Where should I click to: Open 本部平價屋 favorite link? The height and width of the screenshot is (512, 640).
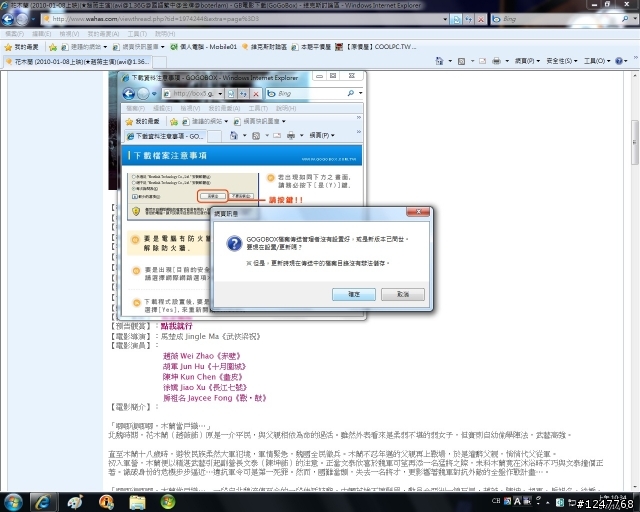pyautogui.click(x=311, y=47)
